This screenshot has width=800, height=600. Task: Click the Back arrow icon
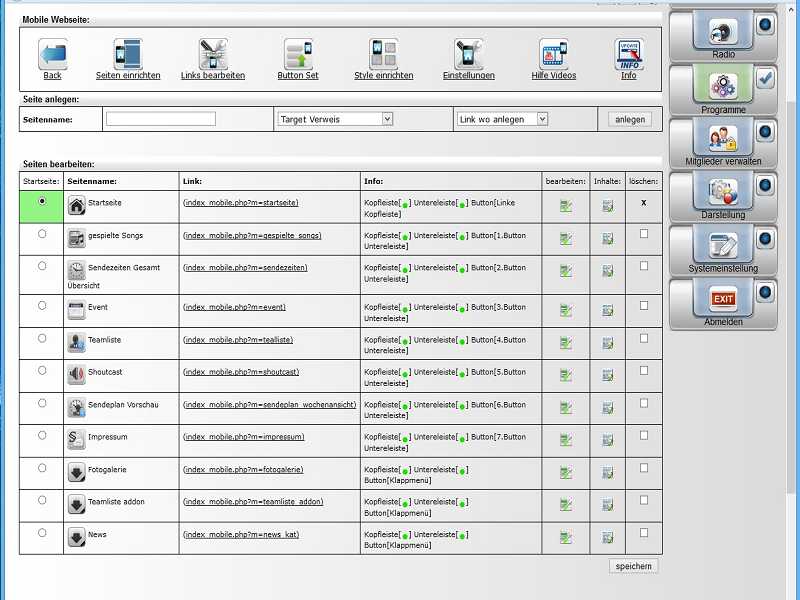[x=53, y=54]
